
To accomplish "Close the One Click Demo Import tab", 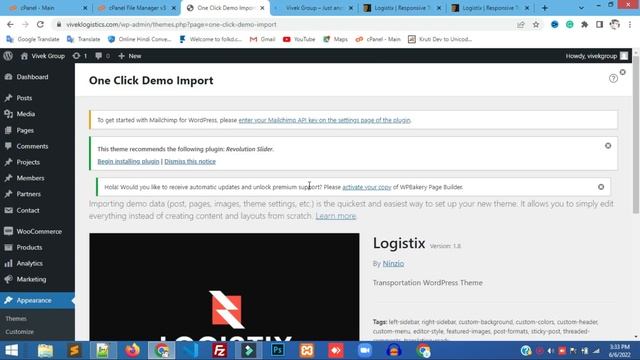I will 262,8.
